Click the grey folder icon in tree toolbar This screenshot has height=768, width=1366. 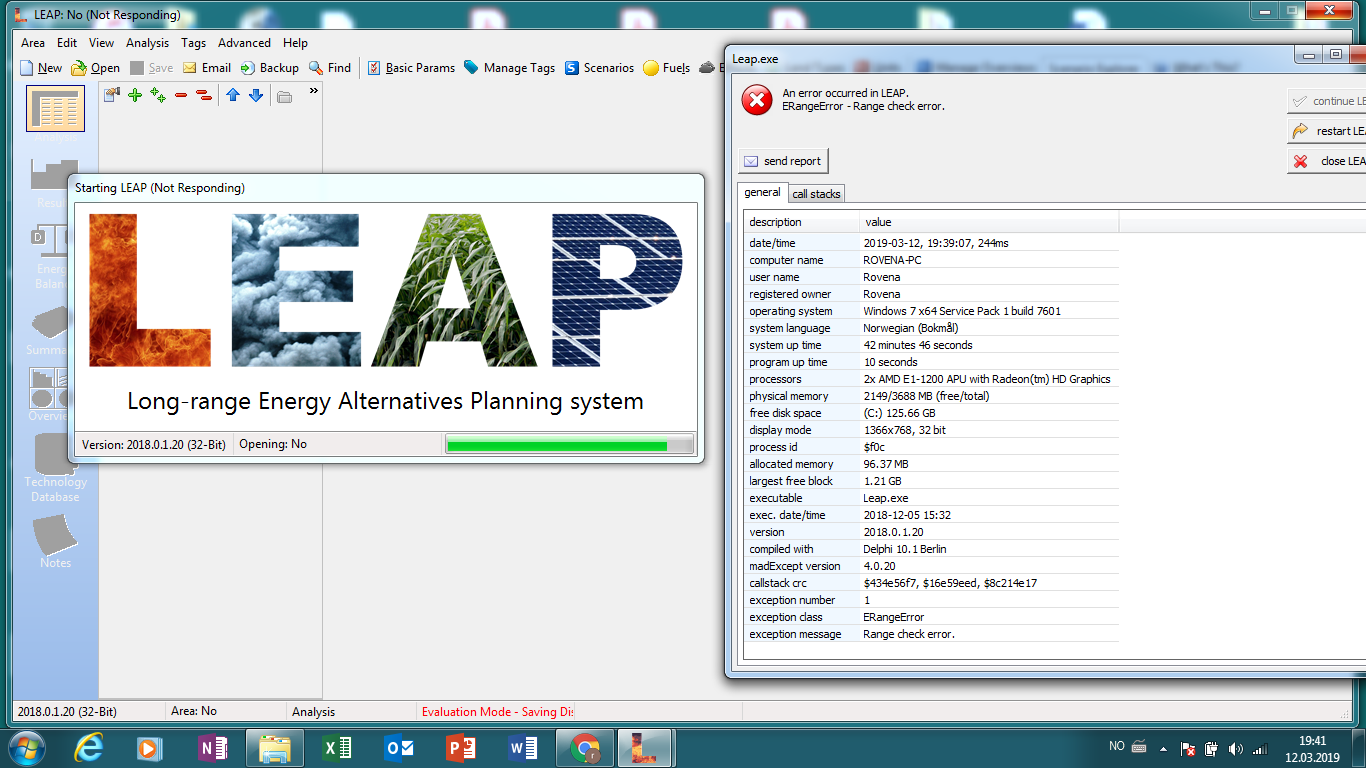point(285,96)
